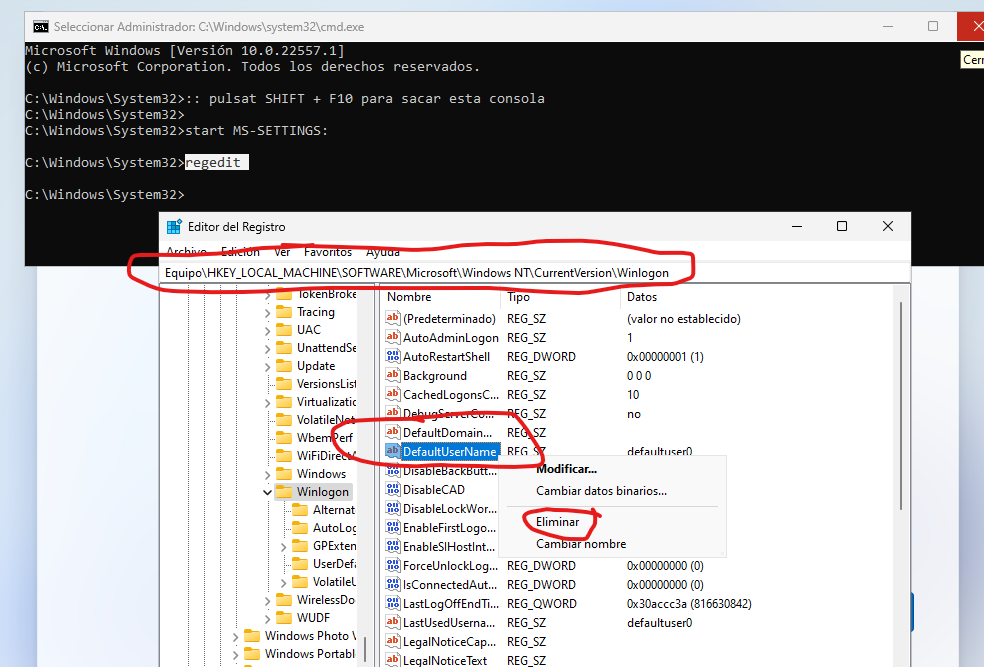984x667 pixels.
Task: Choose Eliminar from the context menu
Action: [557, 521]
